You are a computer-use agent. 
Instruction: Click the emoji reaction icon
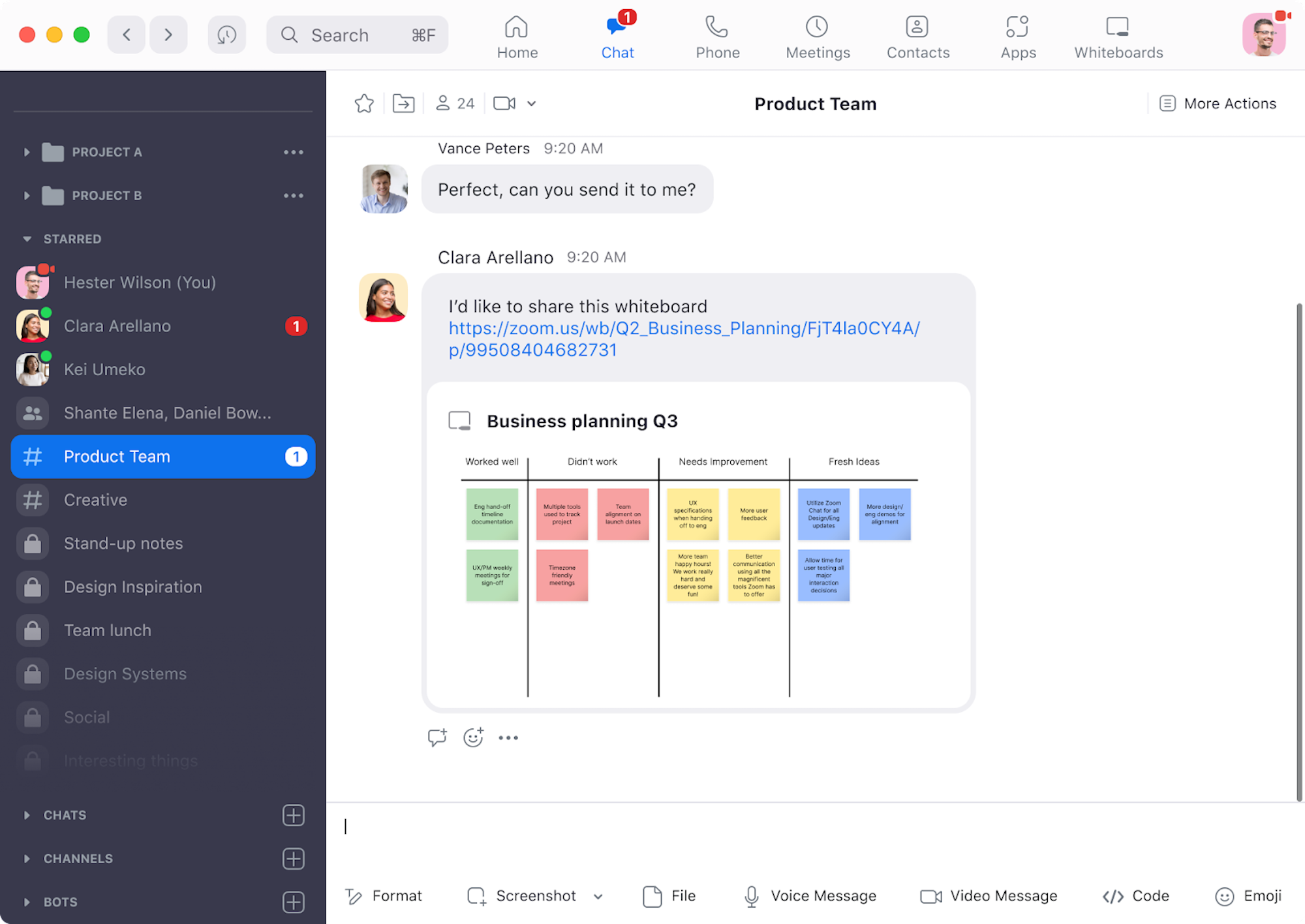click(x=473, y=738)
